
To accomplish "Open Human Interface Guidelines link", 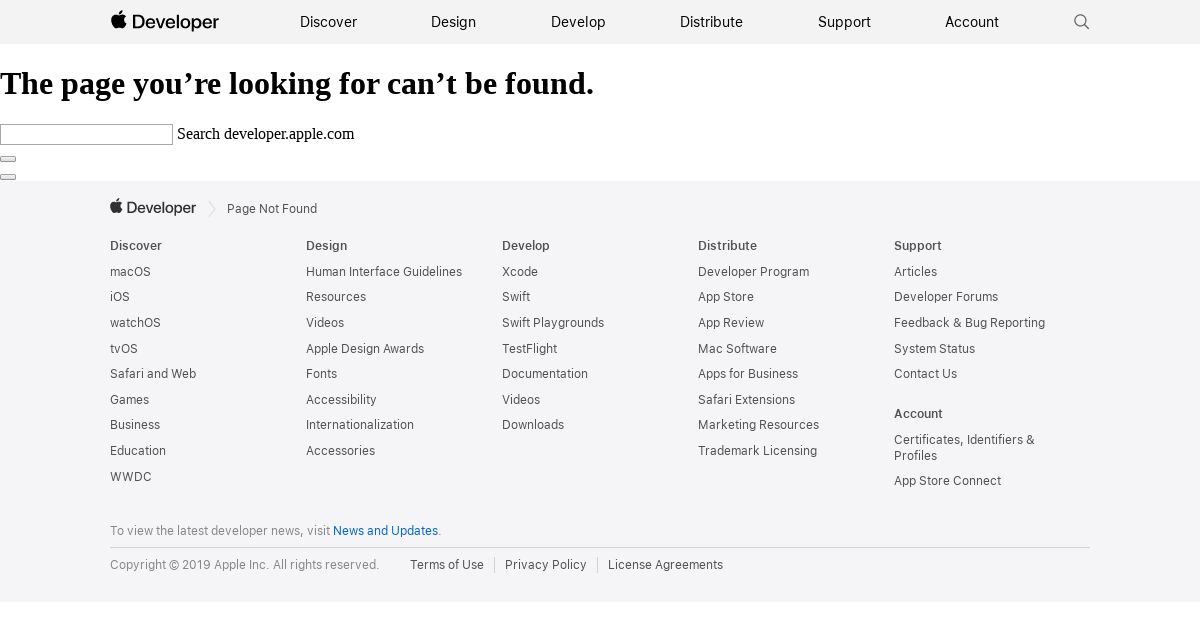I will pos(384,272).
